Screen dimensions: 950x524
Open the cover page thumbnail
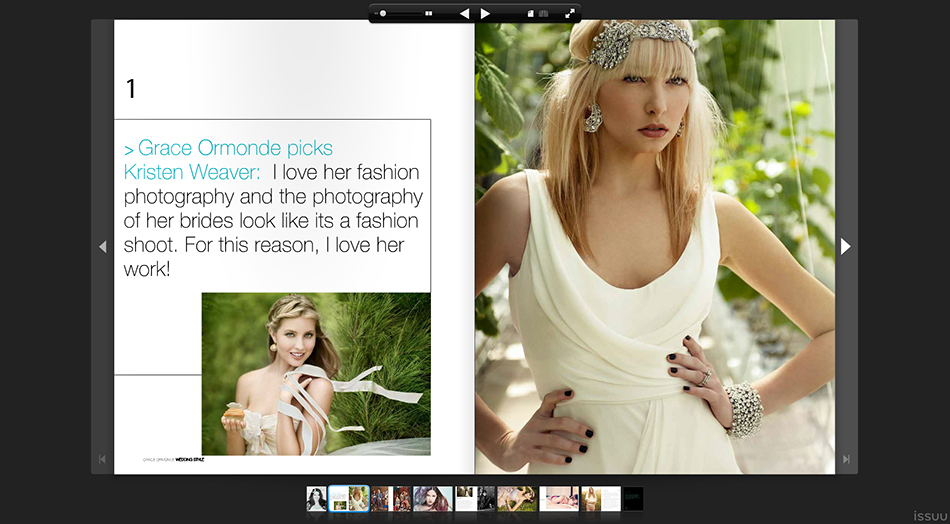tap(317, 498)
